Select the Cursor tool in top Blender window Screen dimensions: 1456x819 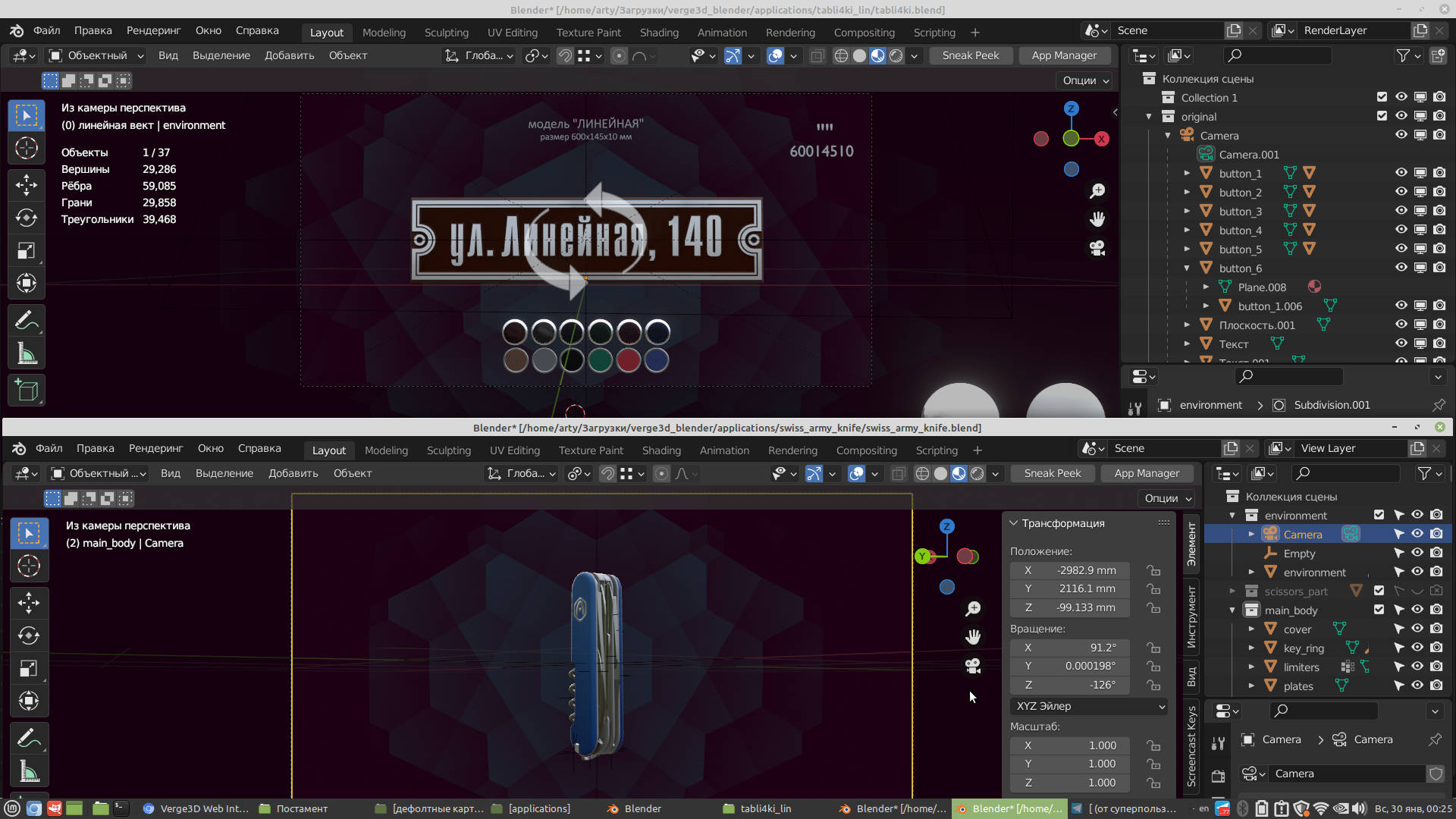point(27,148)
